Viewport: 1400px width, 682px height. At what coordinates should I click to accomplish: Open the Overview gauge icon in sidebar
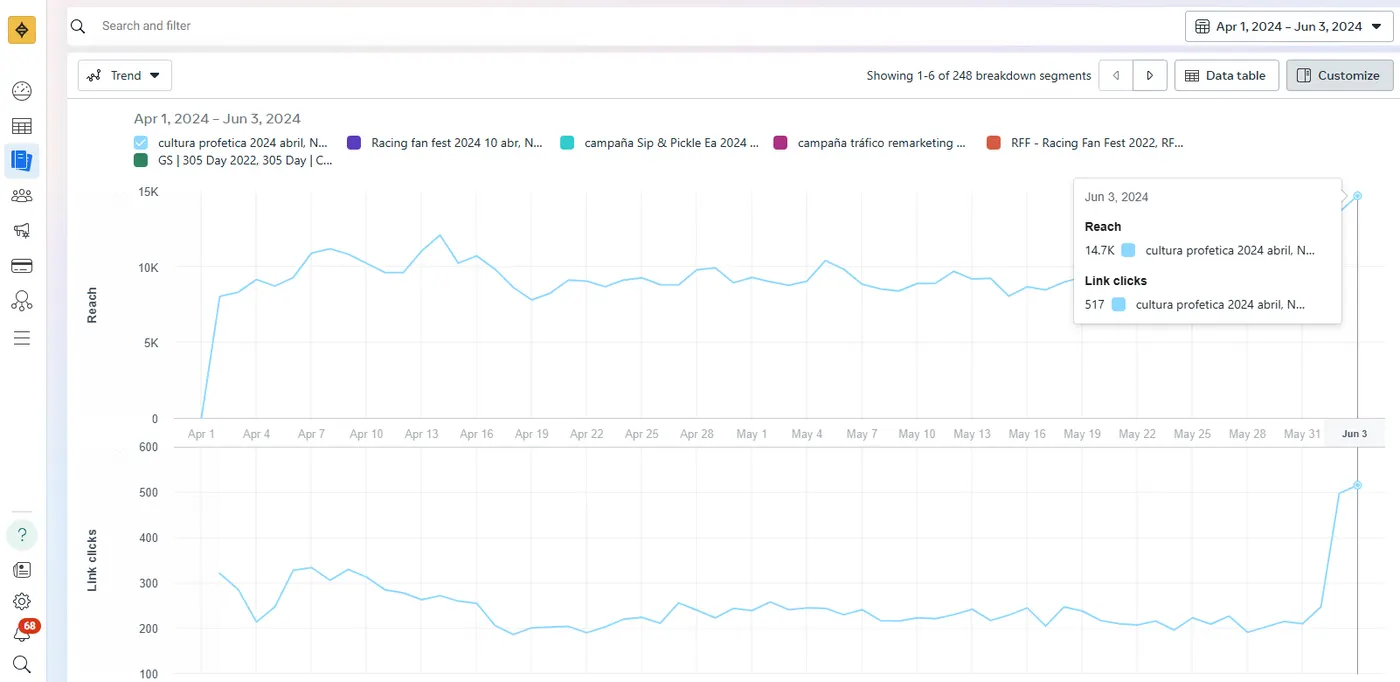click(22, 92)
